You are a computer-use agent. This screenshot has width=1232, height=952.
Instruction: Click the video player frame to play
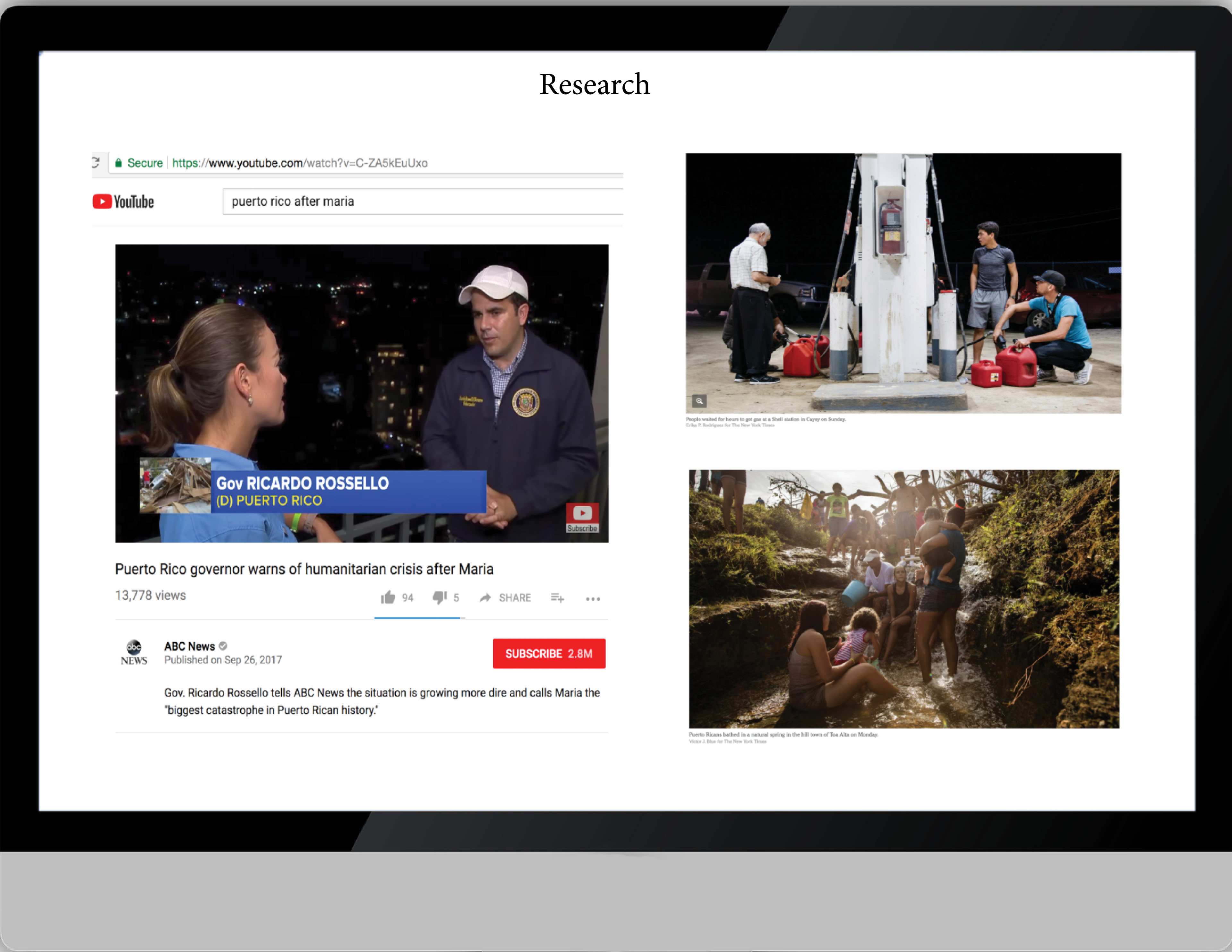(x=362, y=367)
